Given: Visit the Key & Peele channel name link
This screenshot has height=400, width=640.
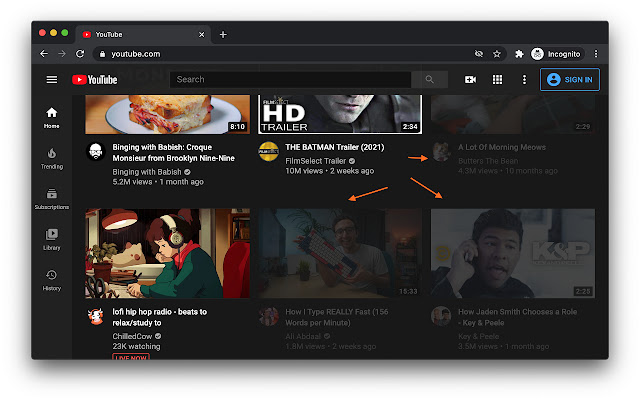Looking at the screenshot, I should [478, 336].
